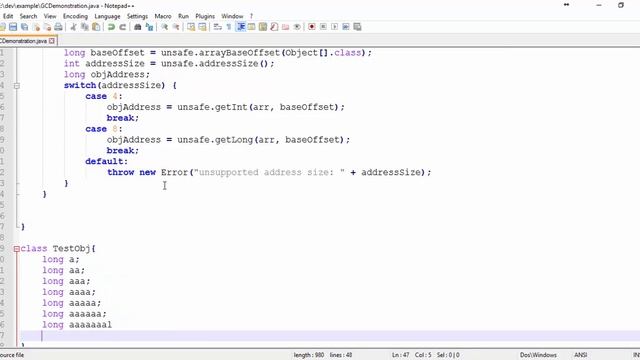Screen dimensions: 640x360
Task: Open Folder as Workspace toolbar icon
Action: 285,27
